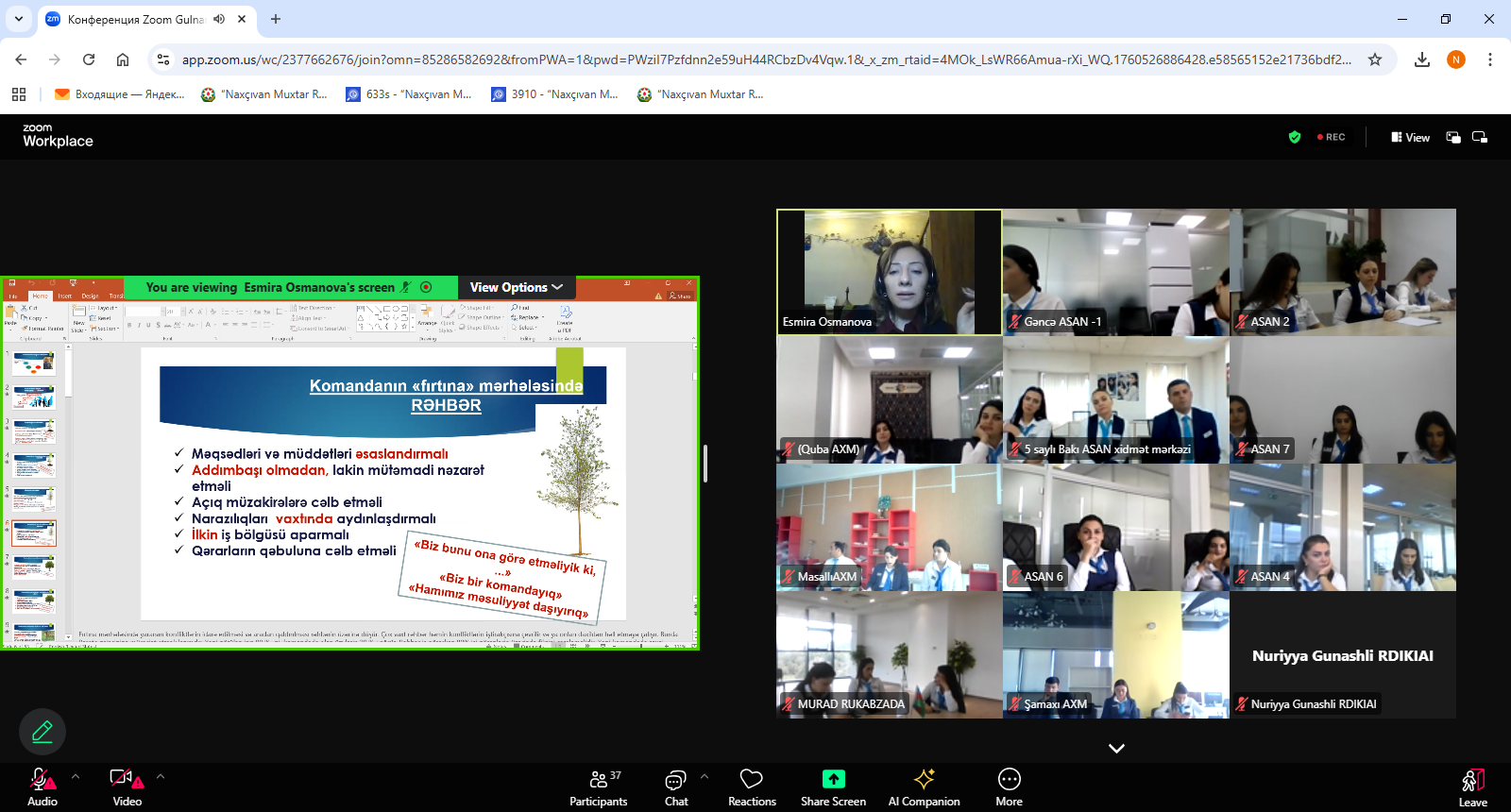This screenshot has height=812, width=1511.
Task: Select Esmira Osmanova's video tile
Action: [889, 272]
